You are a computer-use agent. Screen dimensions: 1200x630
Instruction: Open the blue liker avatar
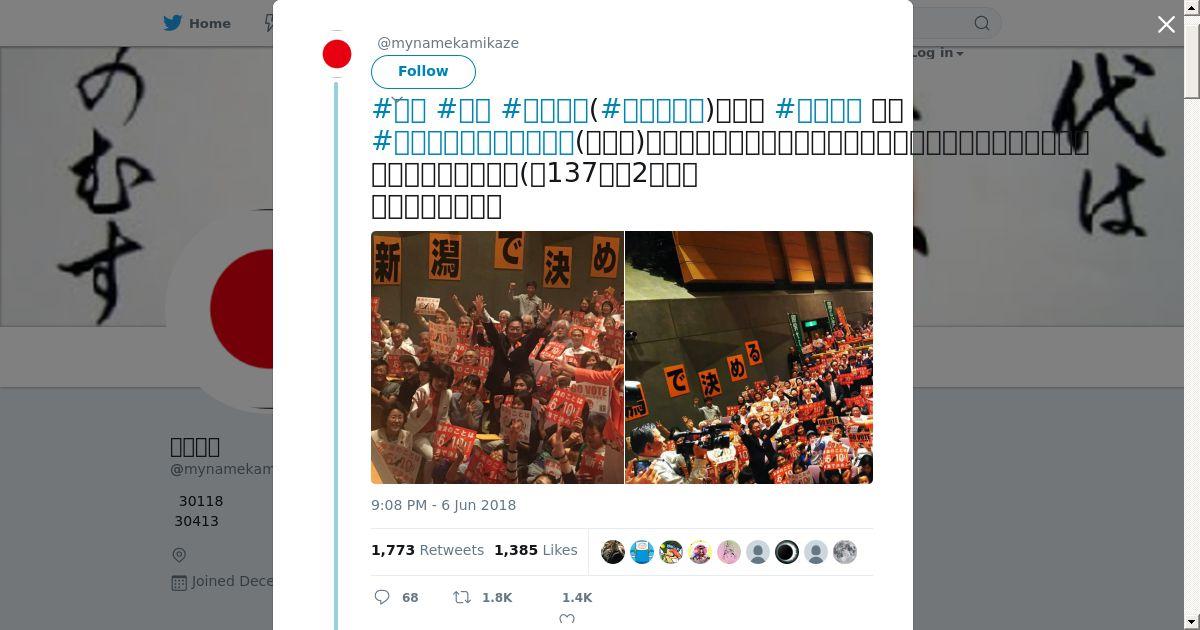pos(642,552)
